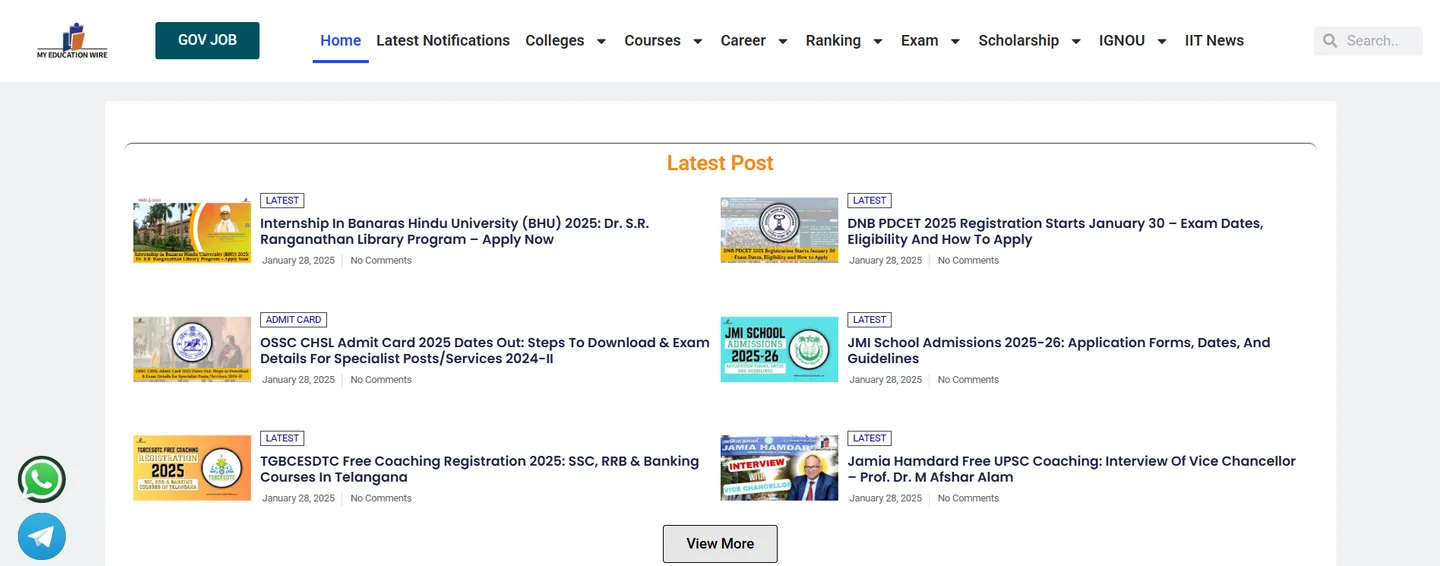Click the Jamia Hamdard interview thumbnail
This screenshot has height=566, width=1440.
(779, 468)
